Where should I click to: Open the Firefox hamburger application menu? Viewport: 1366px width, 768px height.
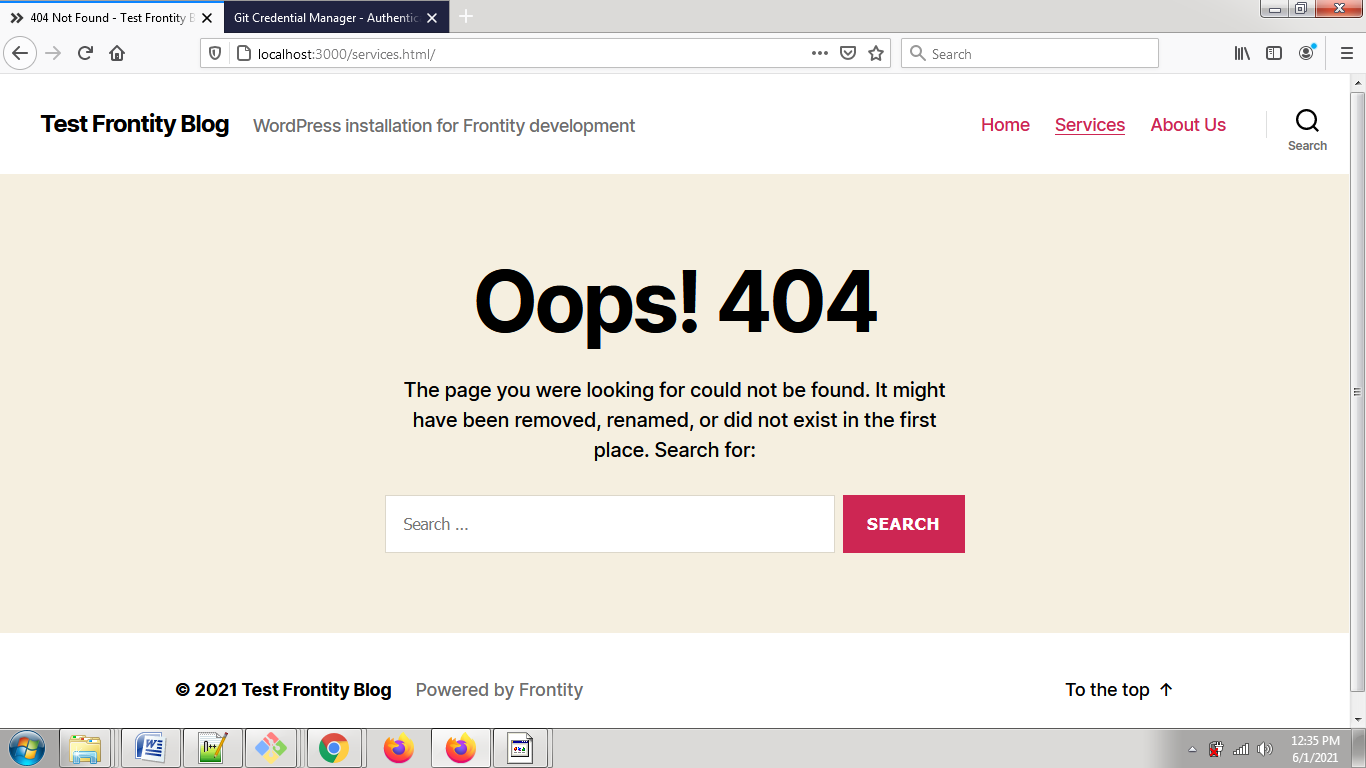[x=1346, y=54]
